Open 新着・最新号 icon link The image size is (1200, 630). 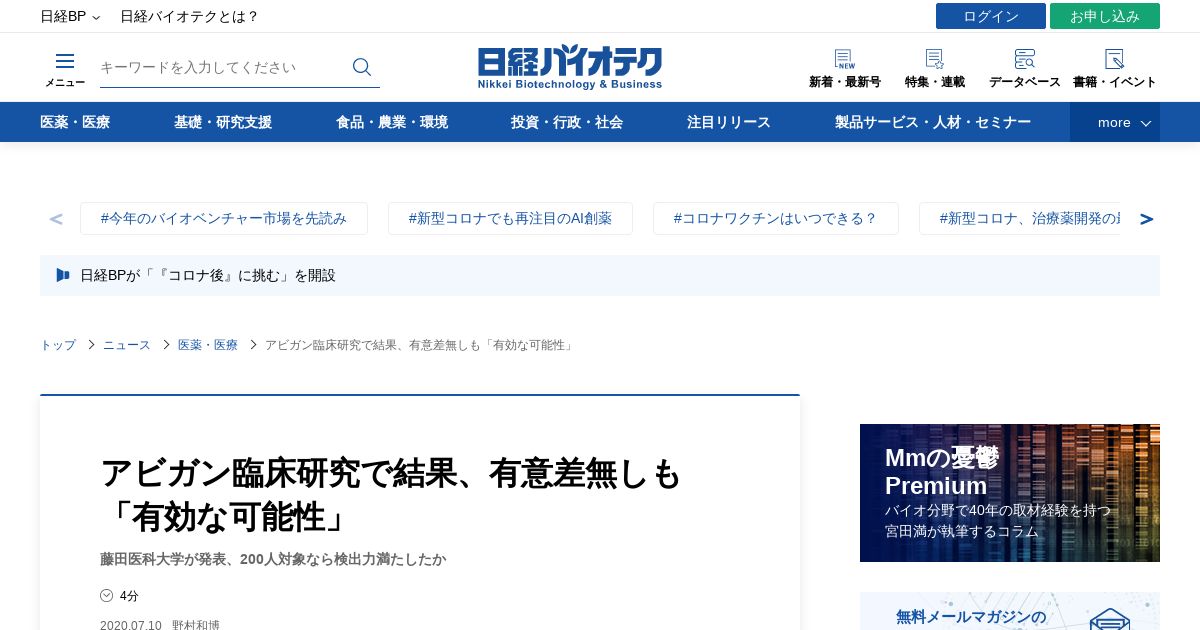(845, 68)
